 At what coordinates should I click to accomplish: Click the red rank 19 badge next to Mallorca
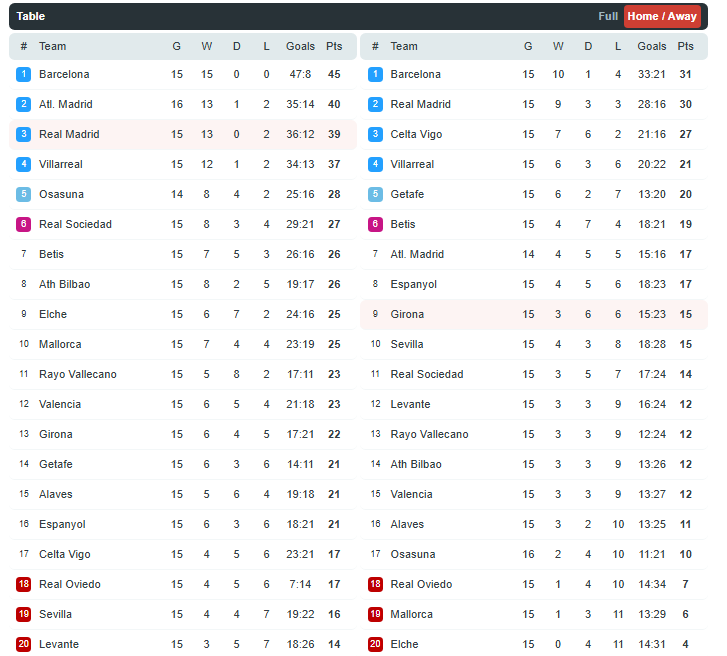[x=375, y=614]
